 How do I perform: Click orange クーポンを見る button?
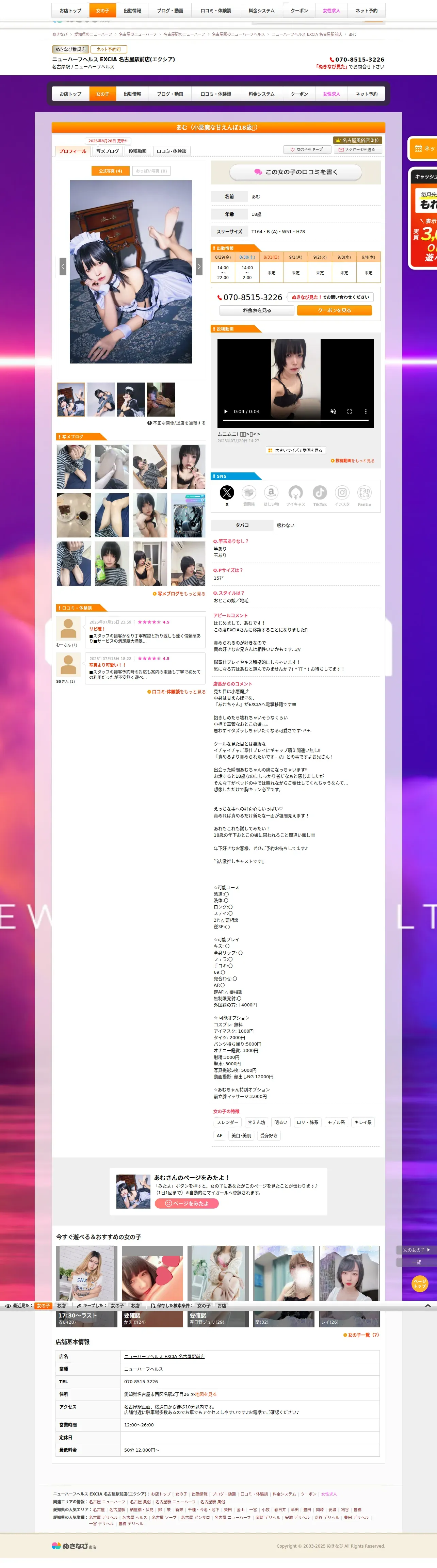click(334, 310)
